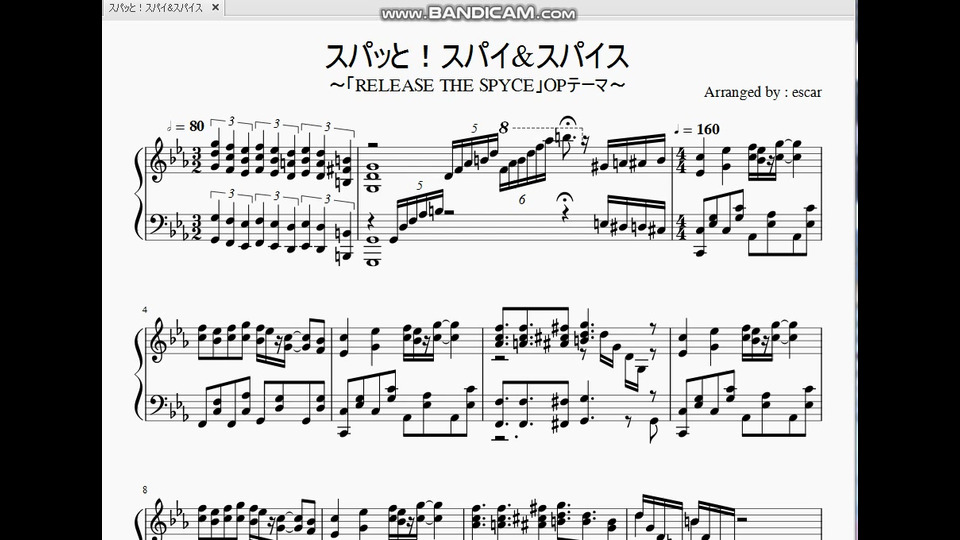Click the tempo marking '= 80'
This screenshot has height=540, width=960.
pos(186,126)
